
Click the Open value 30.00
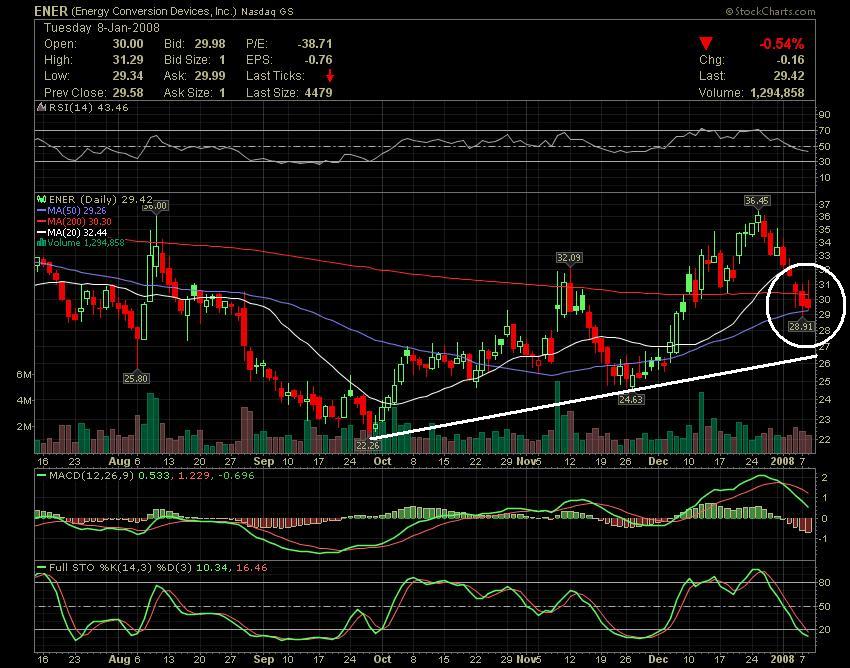(x=128, y=44)
